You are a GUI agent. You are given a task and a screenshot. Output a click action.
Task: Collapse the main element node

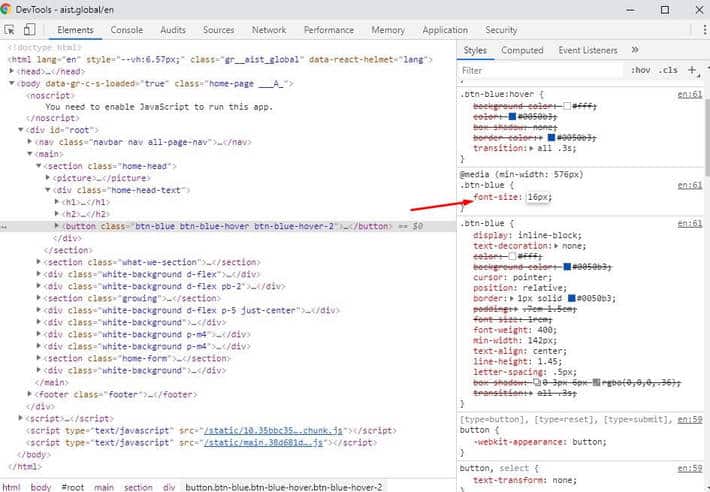(30, 153)
